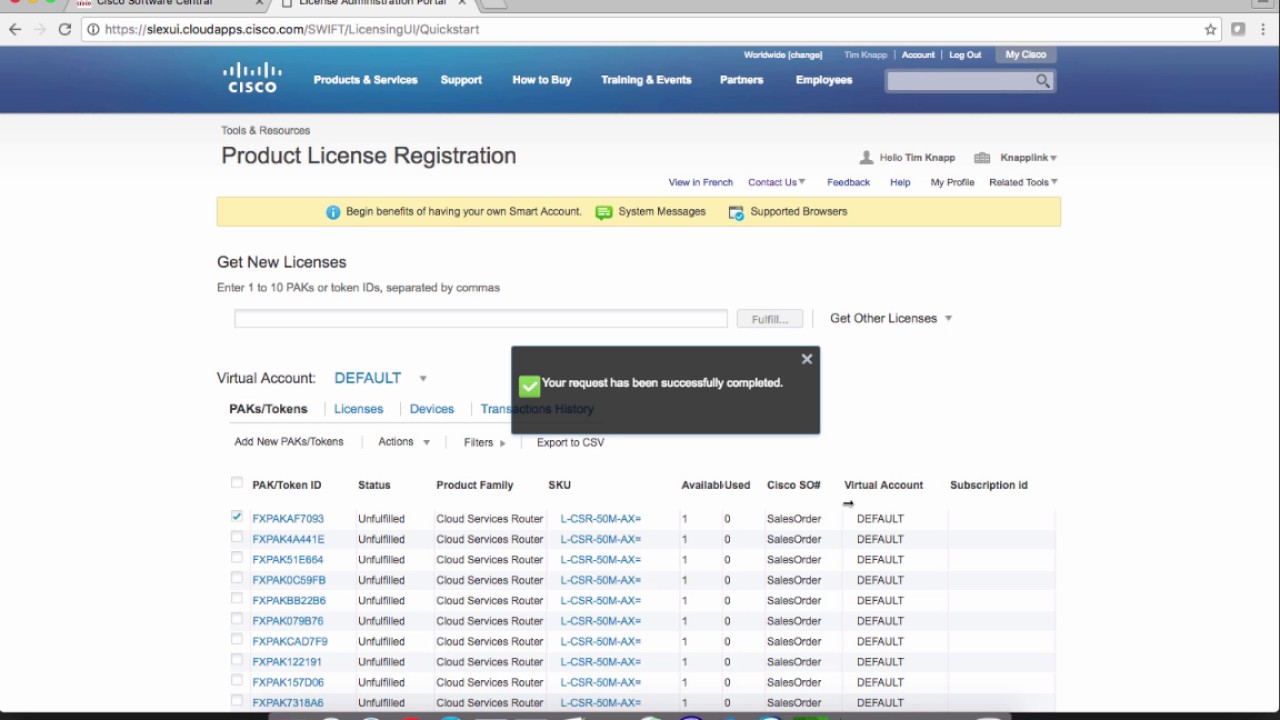
Task: Check FXPAK079B76 row checkbox
Action: coord(237,619)
